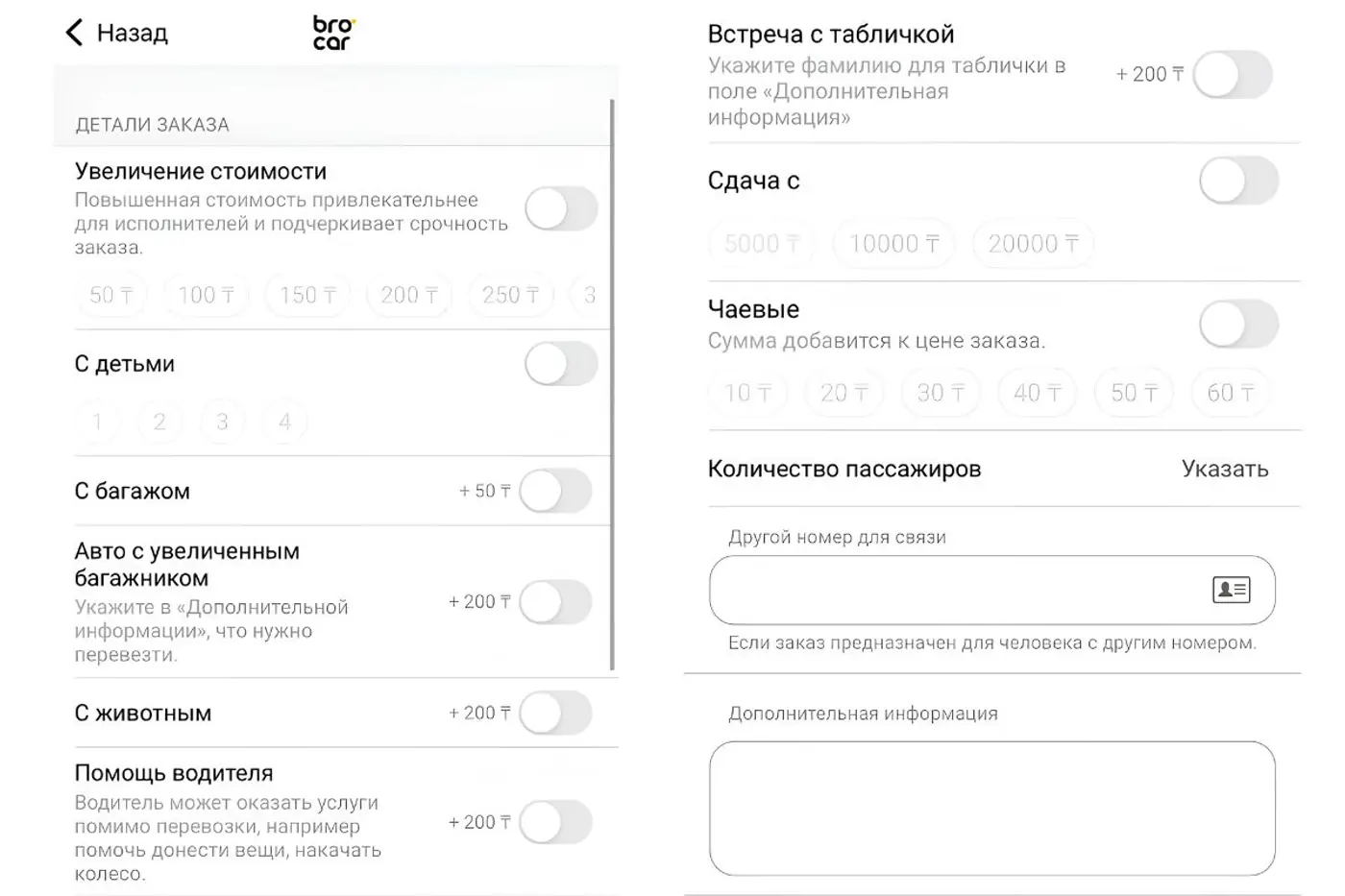Select the 10000 ₸ change amount
Screen dimensions: 1345x896
(893, 243)
